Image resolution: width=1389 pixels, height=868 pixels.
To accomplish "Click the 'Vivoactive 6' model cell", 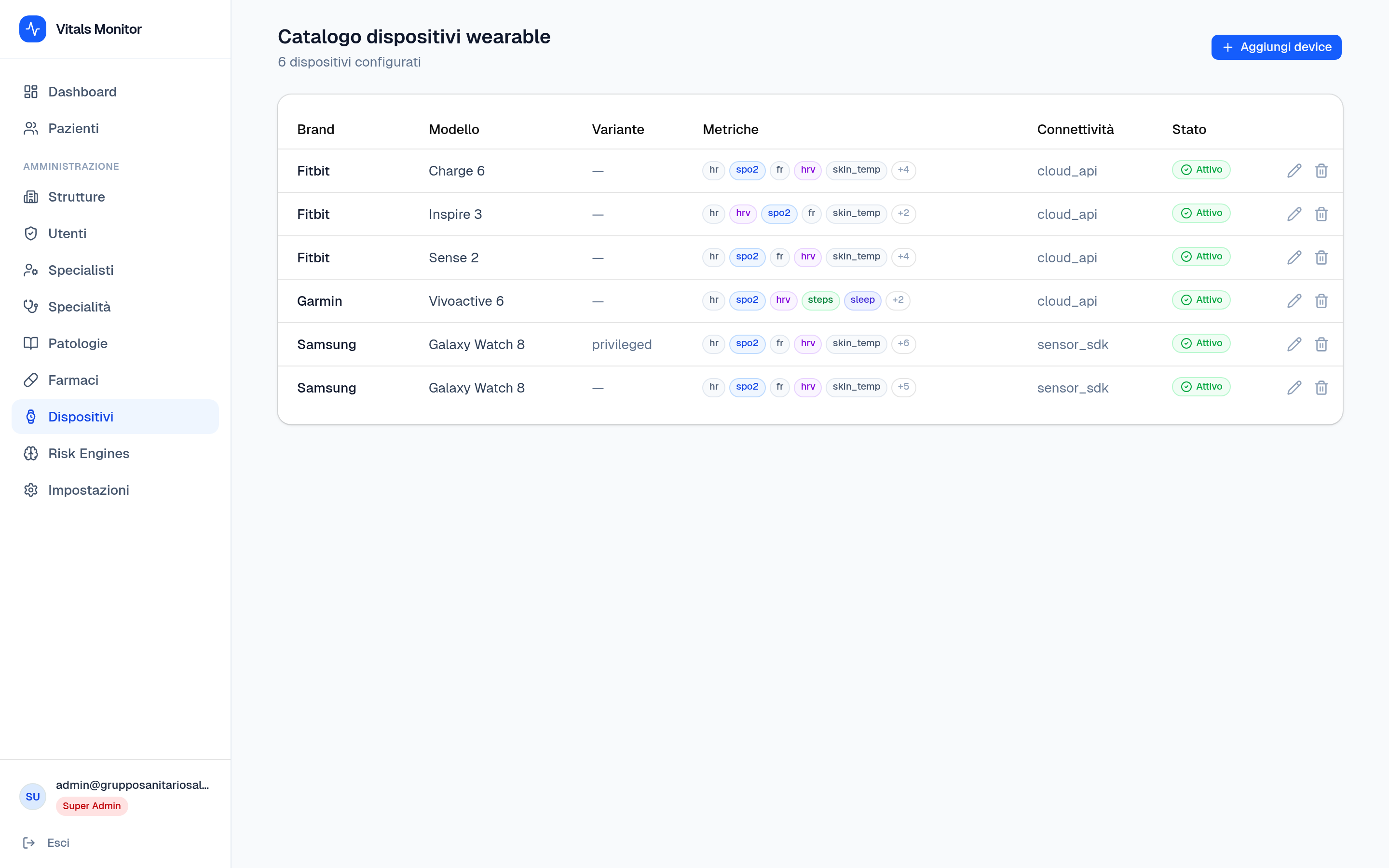I will pos(466,301).
